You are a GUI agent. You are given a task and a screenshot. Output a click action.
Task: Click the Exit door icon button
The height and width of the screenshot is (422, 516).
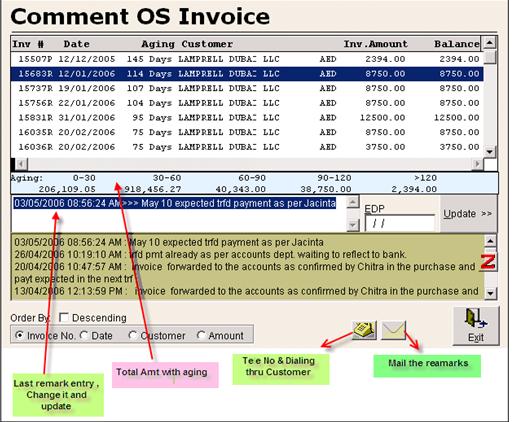(476, 326)
